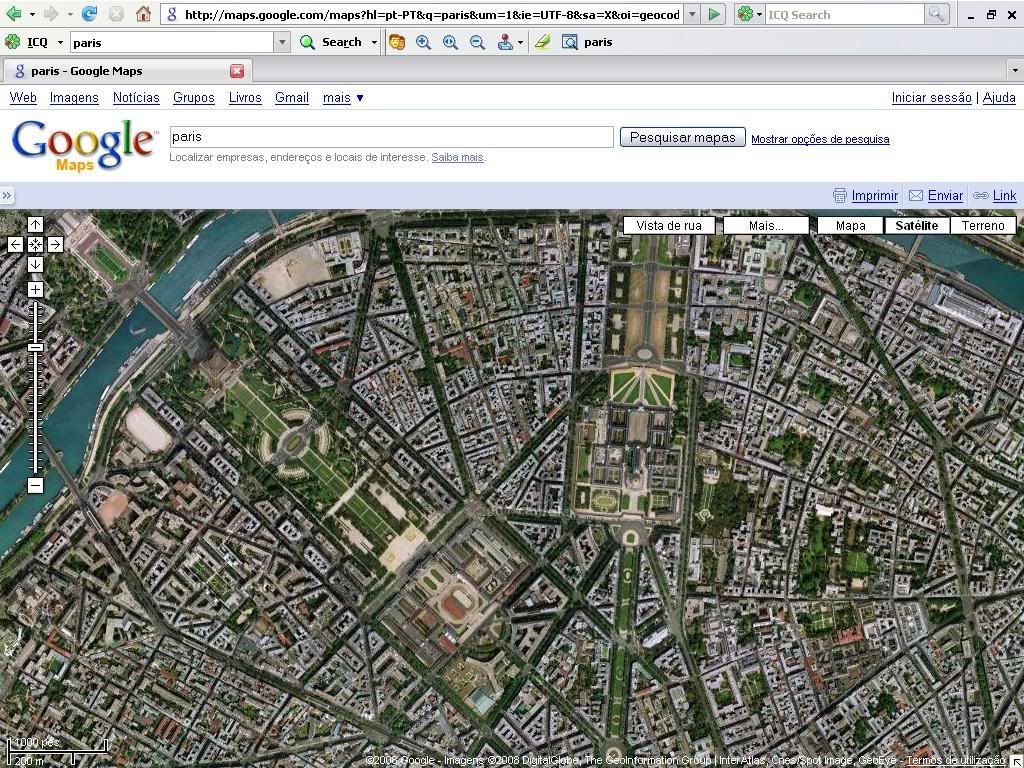Pan the map right with the arrow

pos(55,244)
